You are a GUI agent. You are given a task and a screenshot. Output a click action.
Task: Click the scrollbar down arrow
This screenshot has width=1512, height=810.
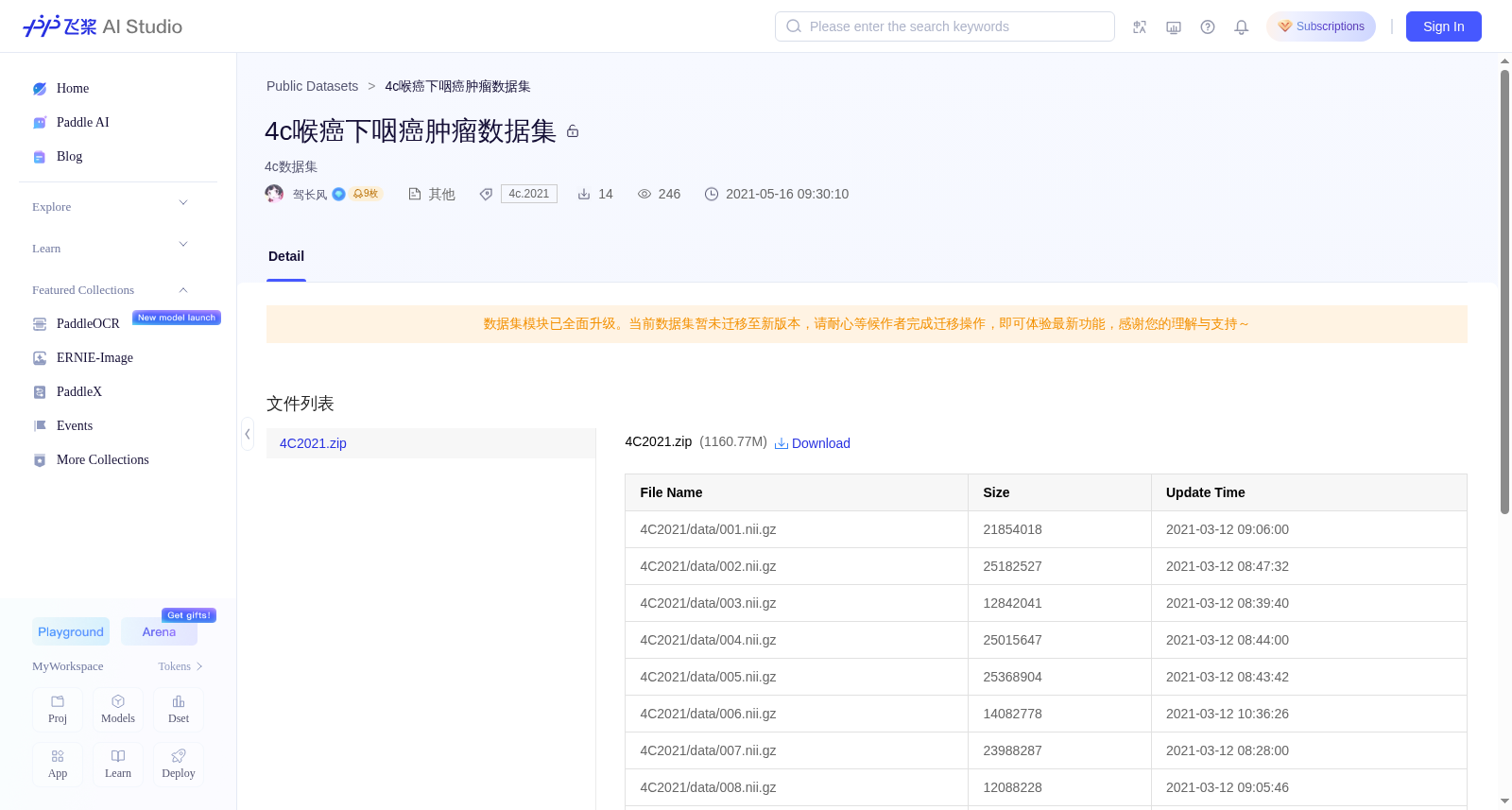[1504, 801]
